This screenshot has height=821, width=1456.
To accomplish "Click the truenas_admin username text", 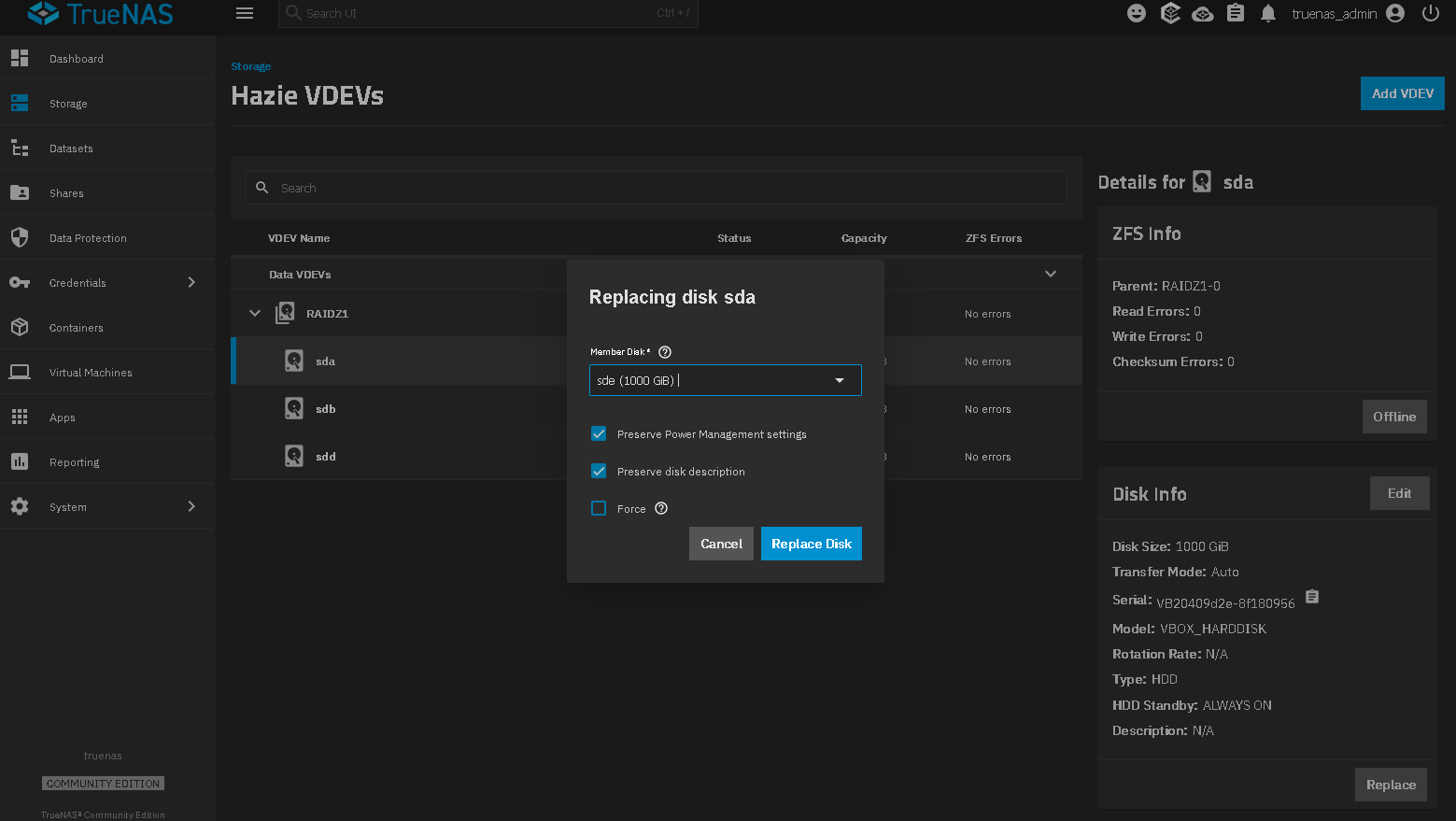I will coord(1335,13).
